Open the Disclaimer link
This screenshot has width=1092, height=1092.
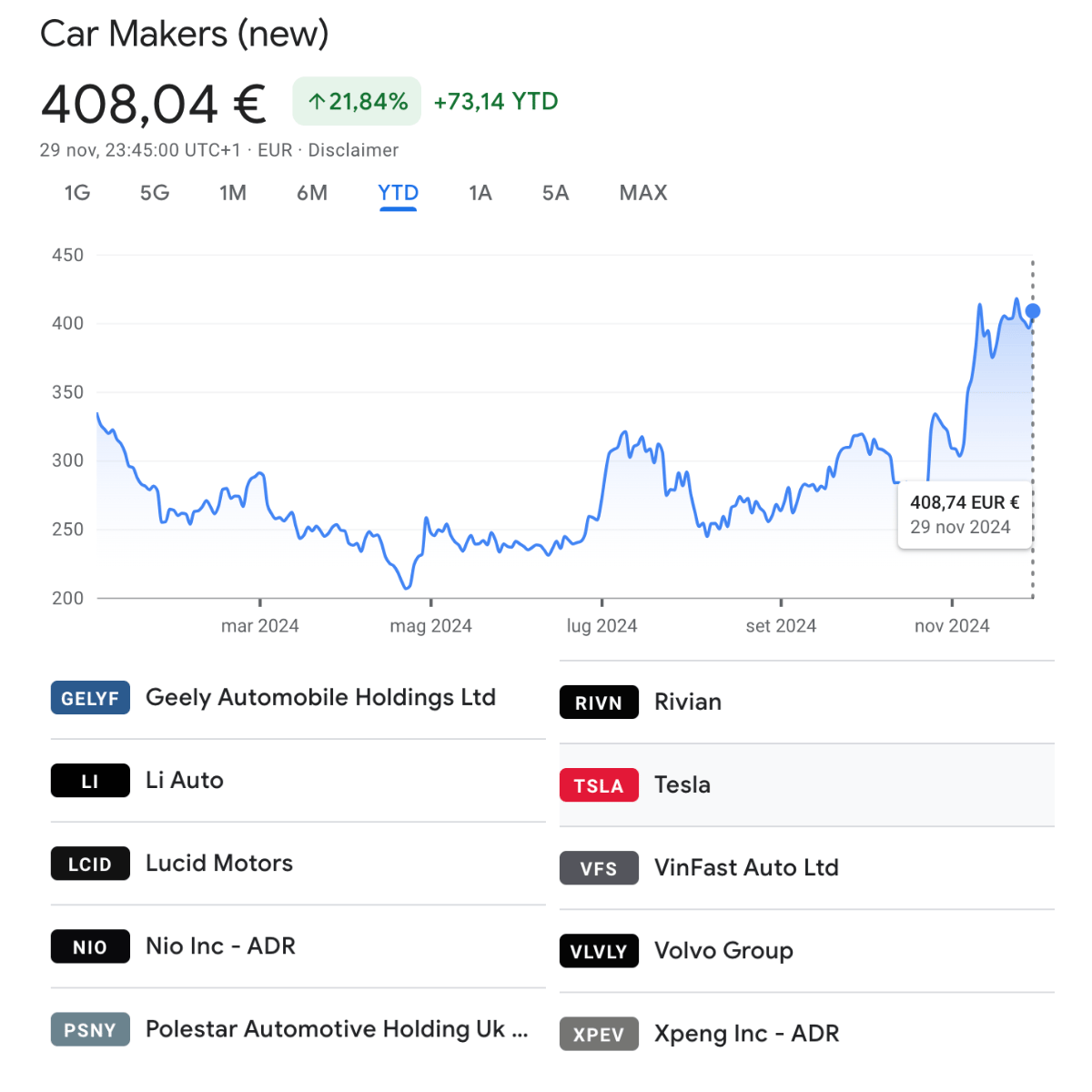point(353,150)
